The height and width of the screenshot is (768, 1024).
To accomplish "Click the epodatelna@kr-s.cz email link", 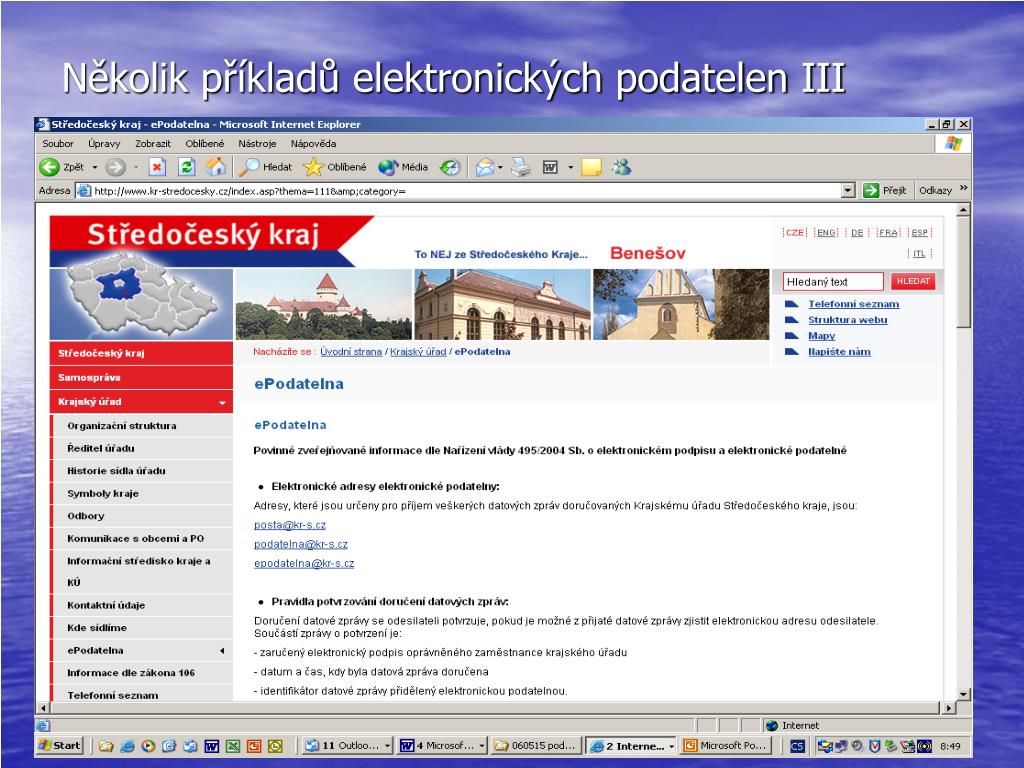I will point(304,563).
